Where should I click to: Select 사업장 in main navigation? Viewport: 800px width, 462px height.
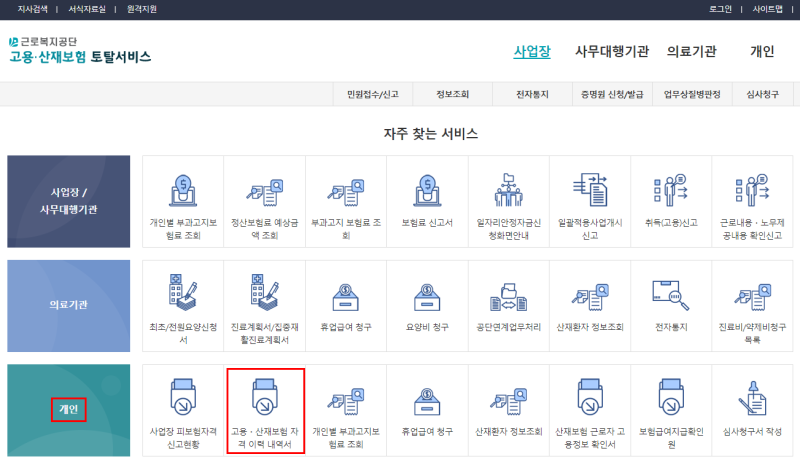532,52
